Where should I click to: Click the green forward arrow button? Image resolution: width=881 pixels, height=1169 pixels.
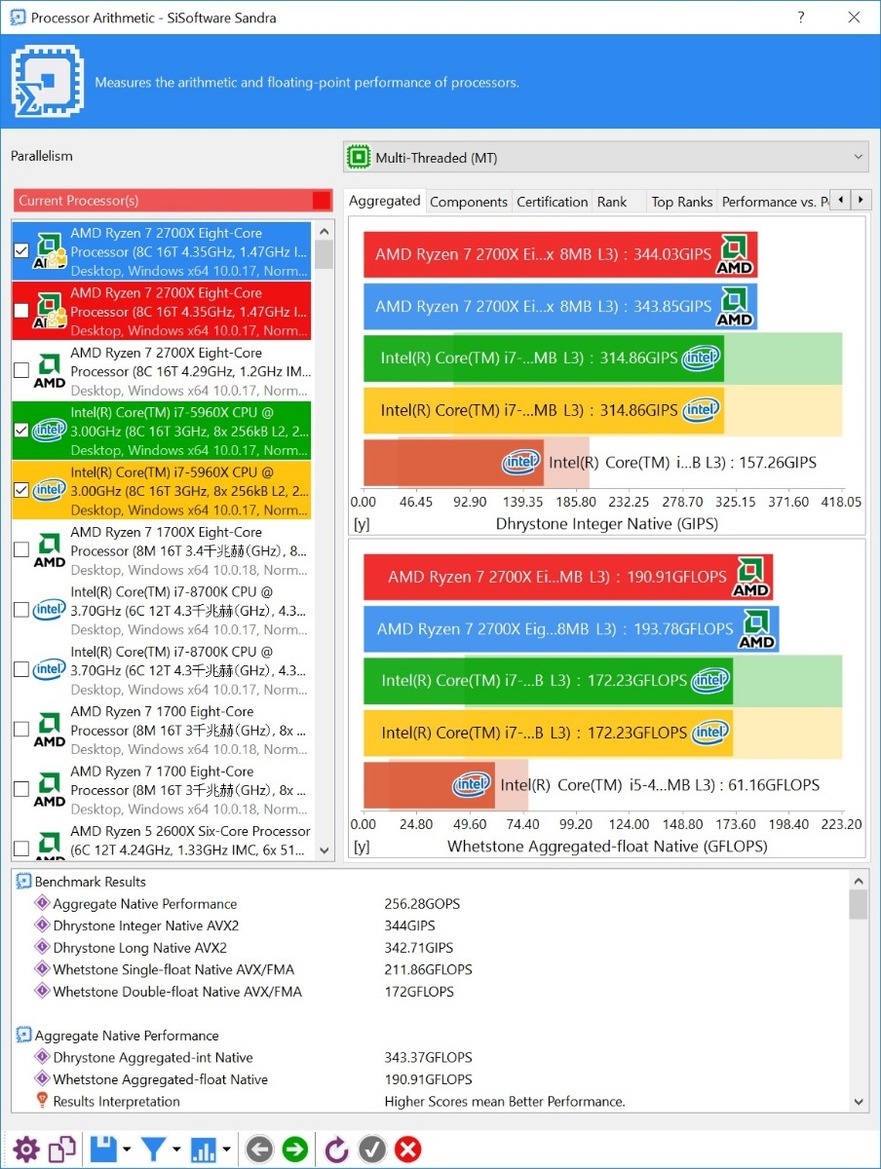(x=295, y=1149)
